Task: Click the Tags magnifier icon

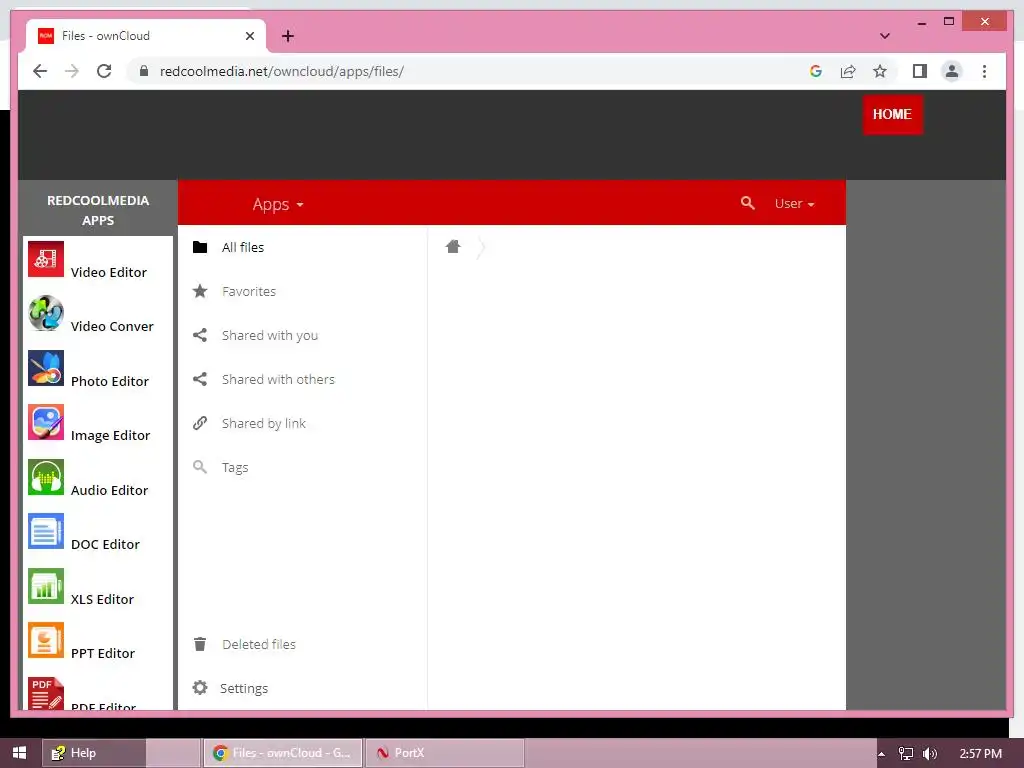Action: [200, 467]
